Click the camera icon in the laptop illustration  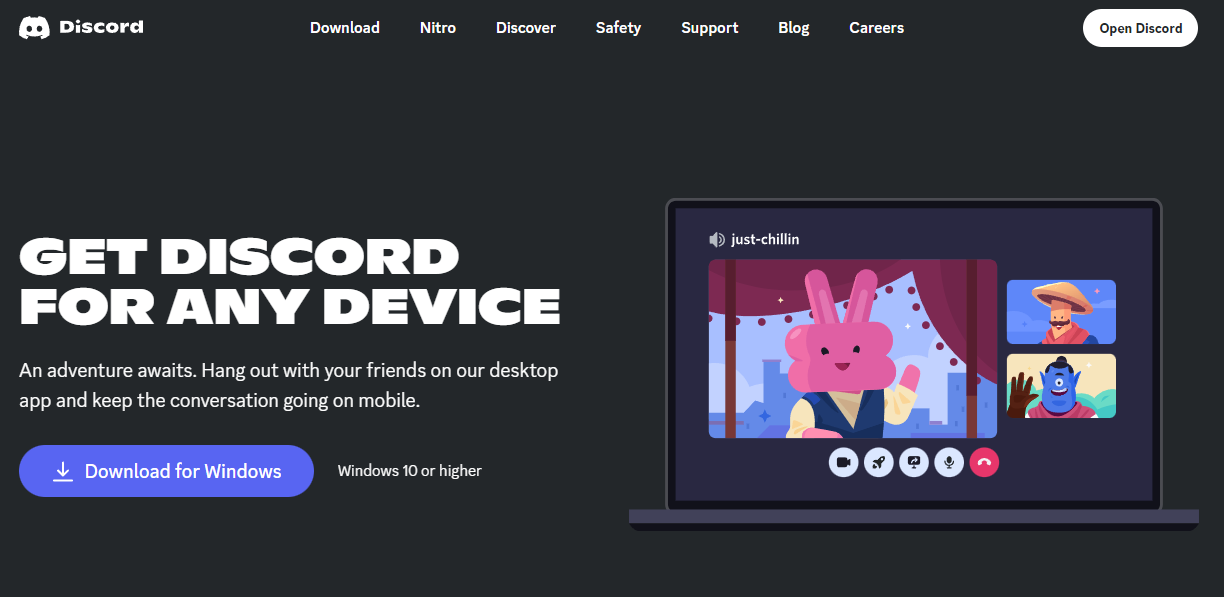pyautogui.click(x=843, y=462)
